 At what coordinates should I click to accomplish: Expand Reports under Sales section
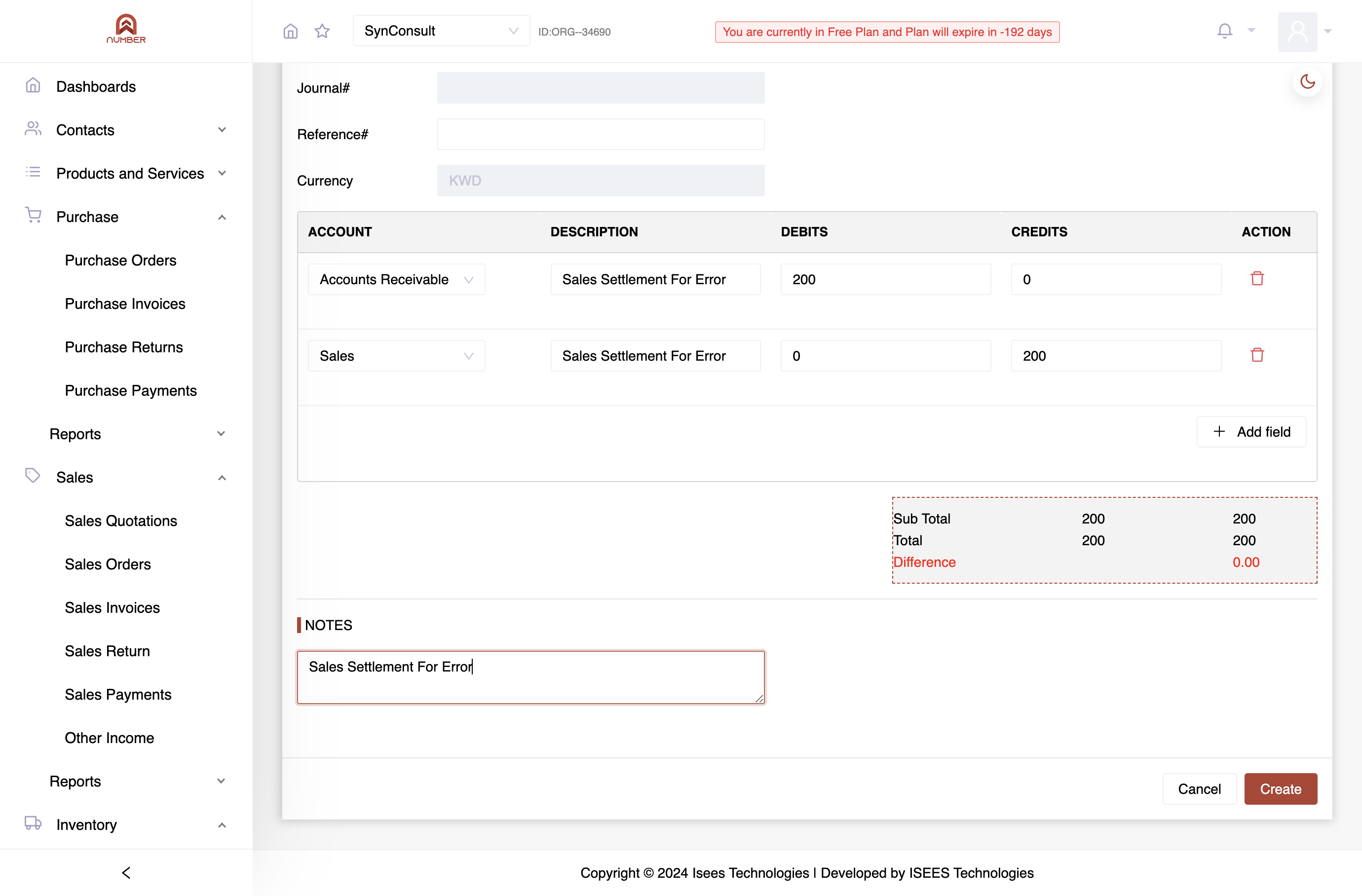(x=137, y=781)
